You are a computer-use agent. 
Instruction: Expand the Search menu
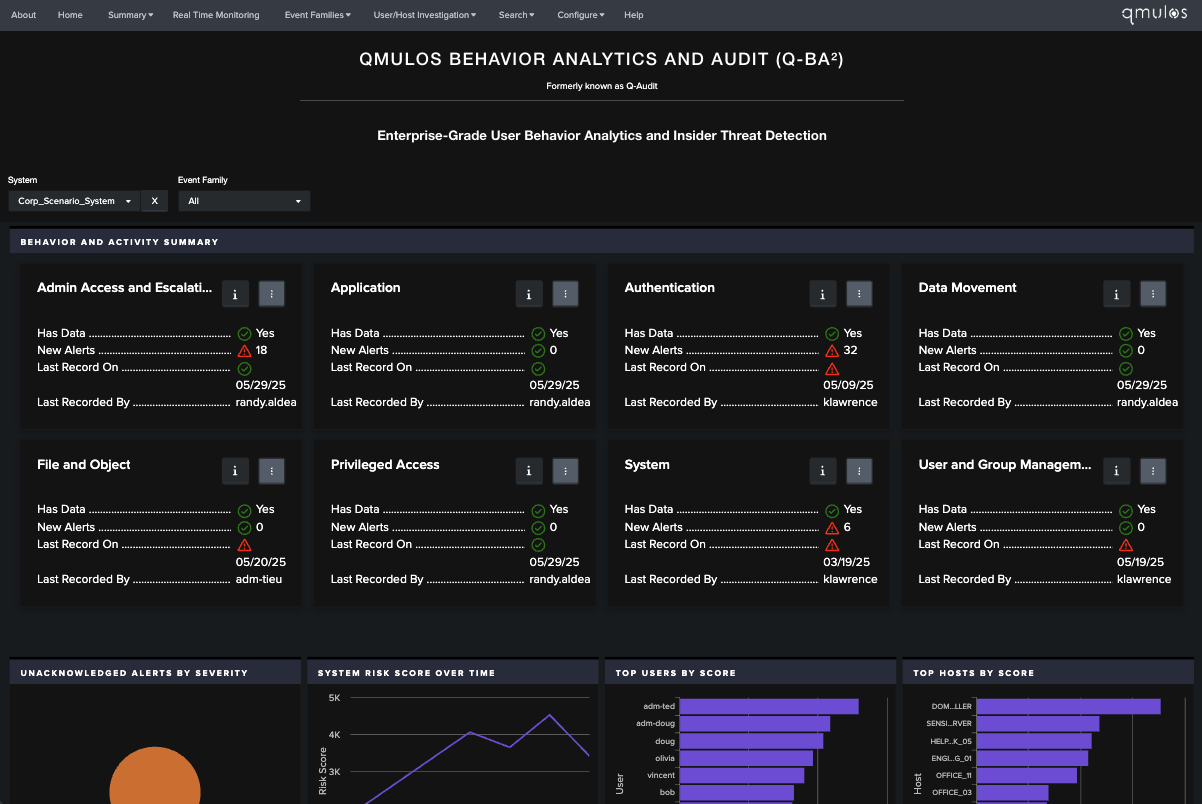click(x=516, y=15)
